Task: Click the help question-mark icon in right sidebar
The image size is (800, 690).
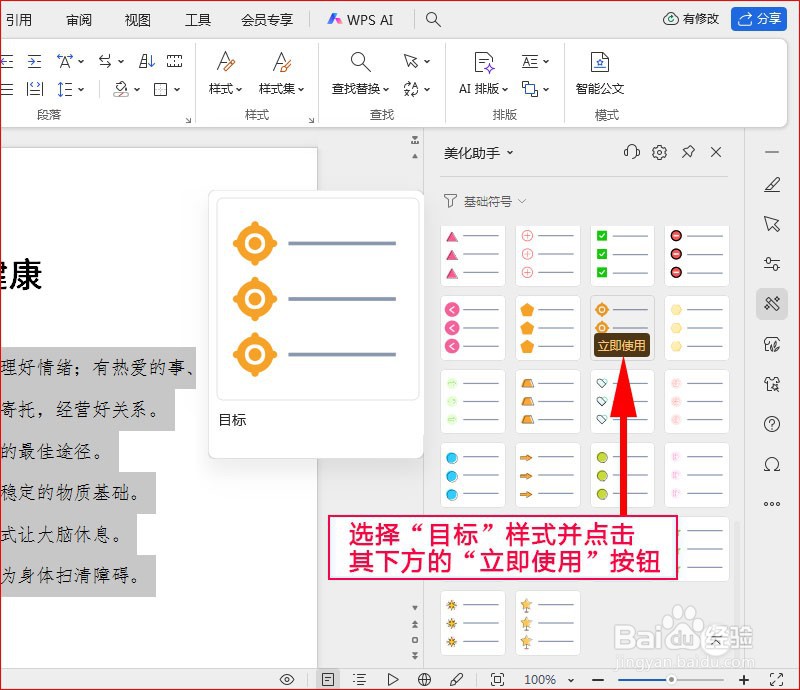Action: [x=771, y=424]
